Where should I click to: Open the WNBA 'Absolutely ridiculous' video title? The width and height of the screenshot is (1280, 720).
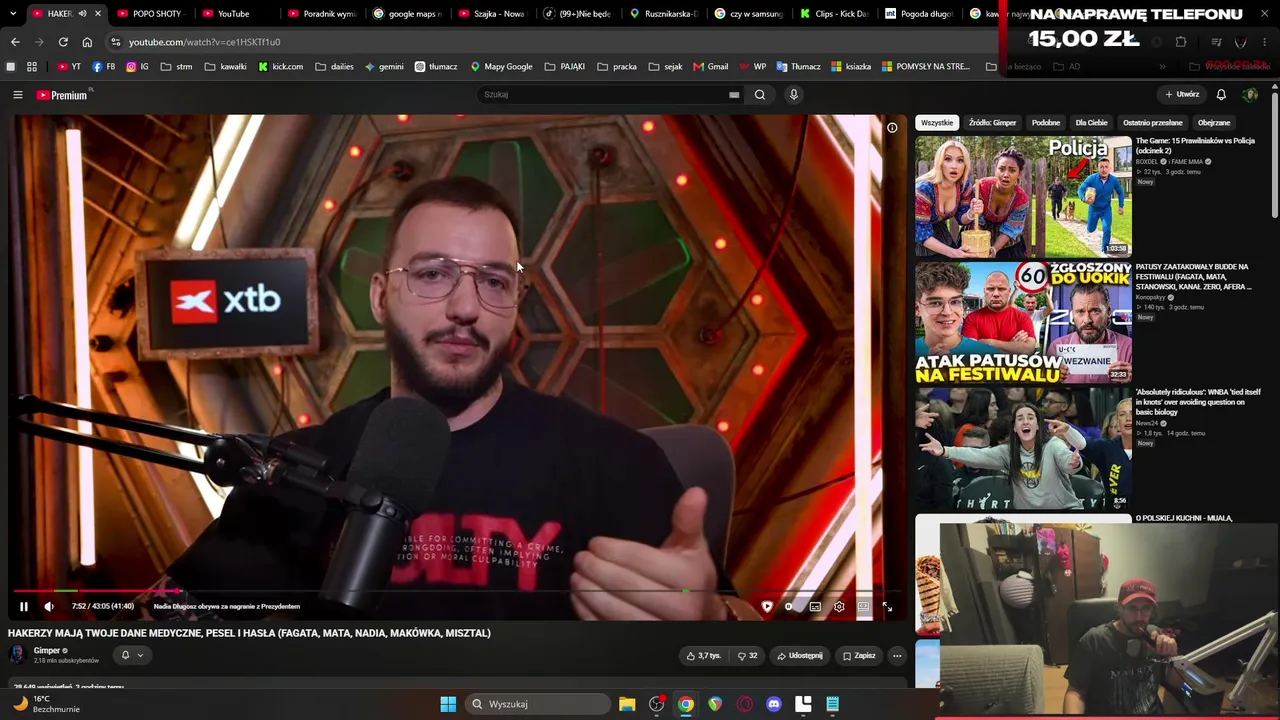pyautogui.click(x=1198, y=402)
